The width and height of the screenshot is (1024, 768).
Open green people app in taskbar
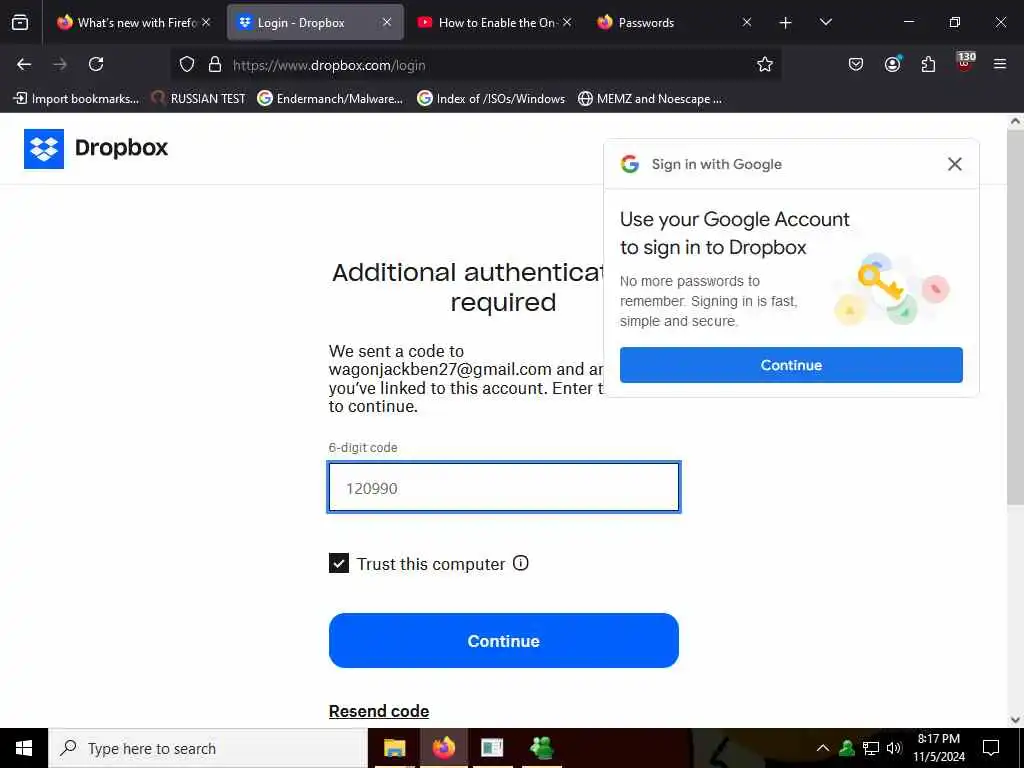(x=541, y=748)
